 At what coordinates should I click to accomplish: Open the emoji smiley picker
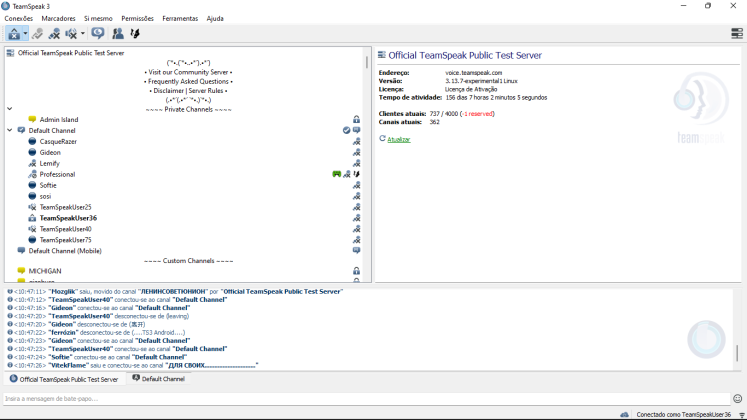[x=738, y=399]
